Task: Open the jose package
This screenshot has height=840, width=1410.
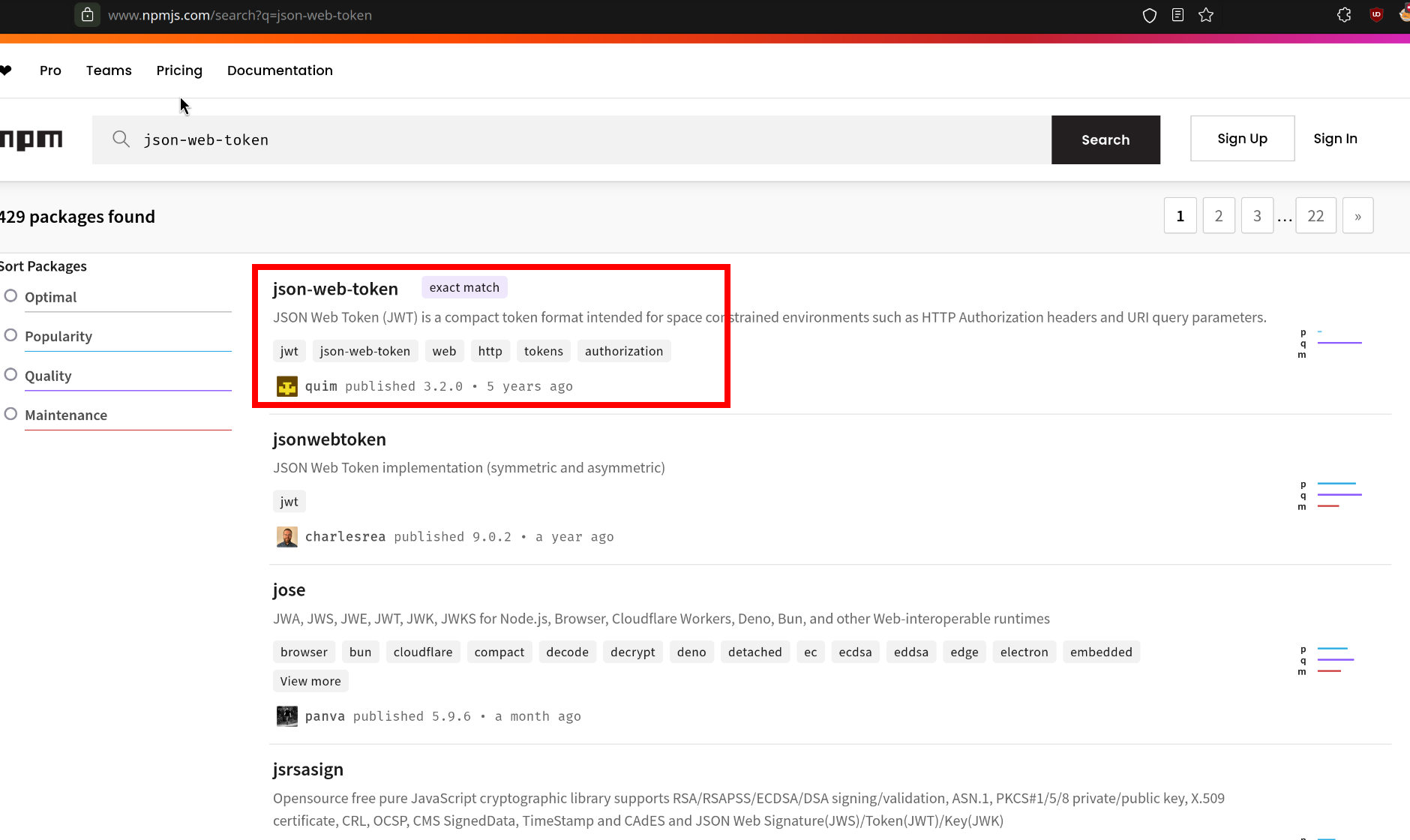Action: (289, 590)
